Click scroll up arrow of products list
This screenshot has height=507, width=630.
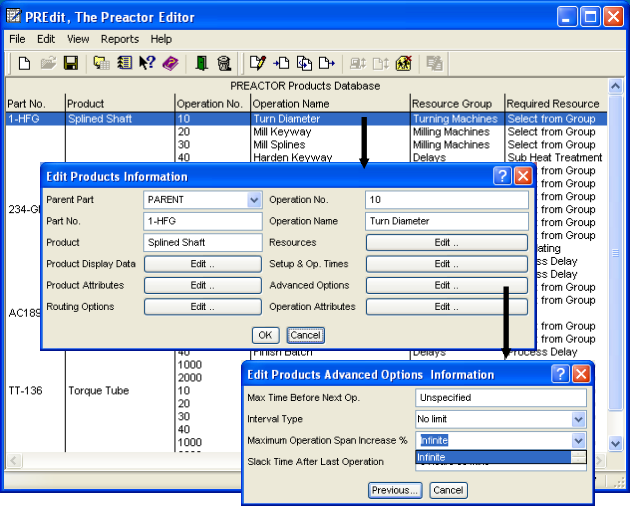(616, 86)
